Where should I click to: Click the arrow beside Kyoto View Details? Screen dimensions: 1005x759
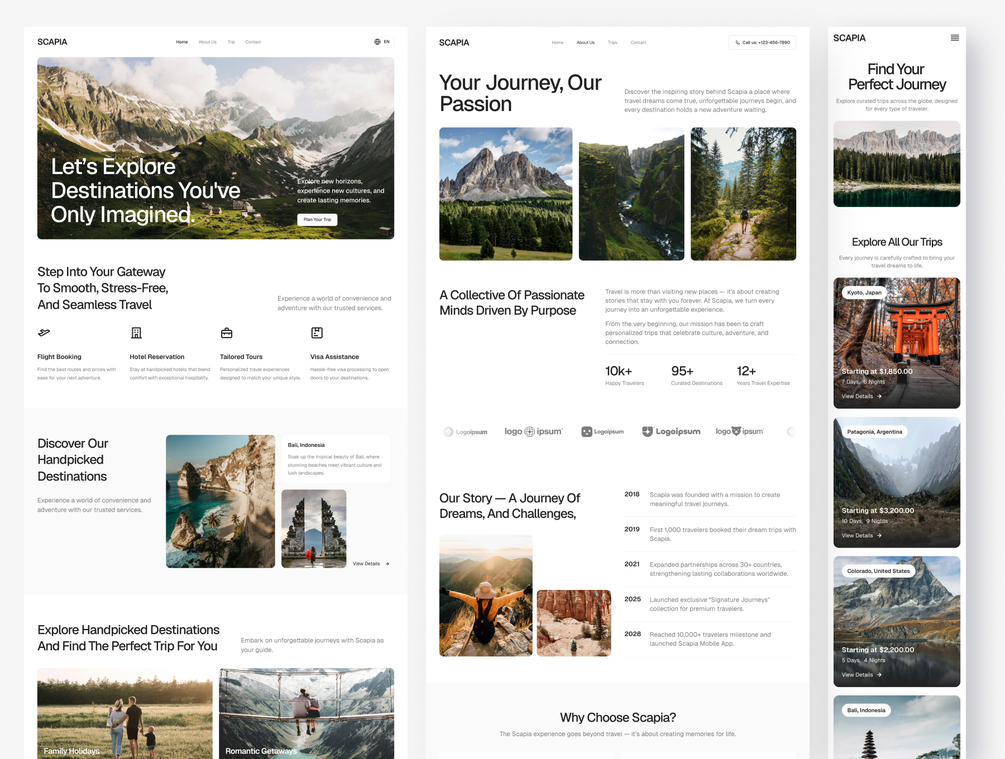(x=879, y=396)
